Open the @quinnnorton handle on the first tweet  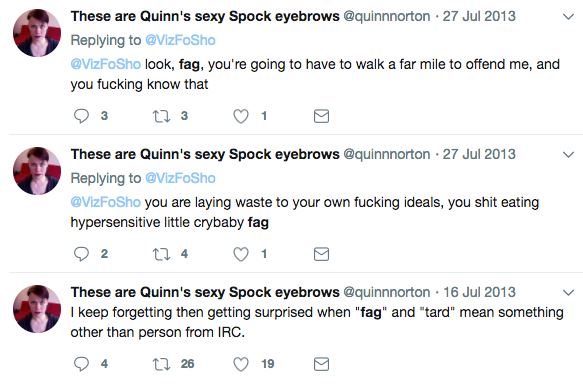(x=386, y=16)
